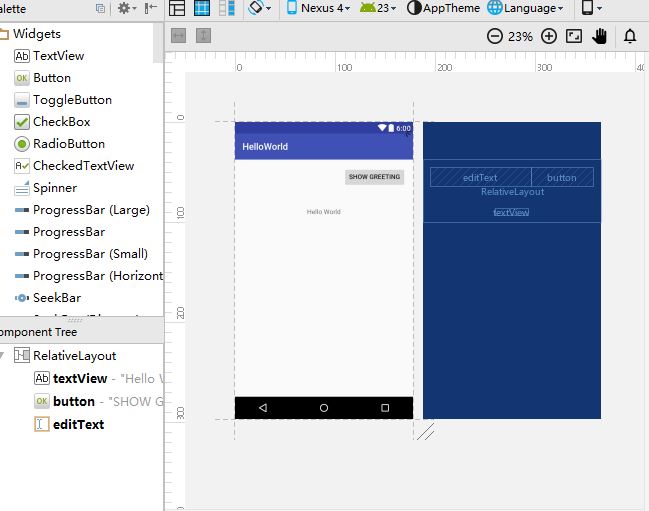Toggle horizontal width expand button
The width and height of the screenshot is (649, 511).
click(x=178, y=36)
